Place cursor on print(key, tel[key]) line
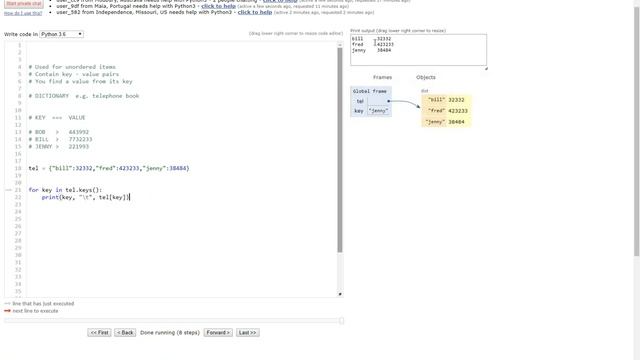This screenshot has height=360, width=640. 85,197
